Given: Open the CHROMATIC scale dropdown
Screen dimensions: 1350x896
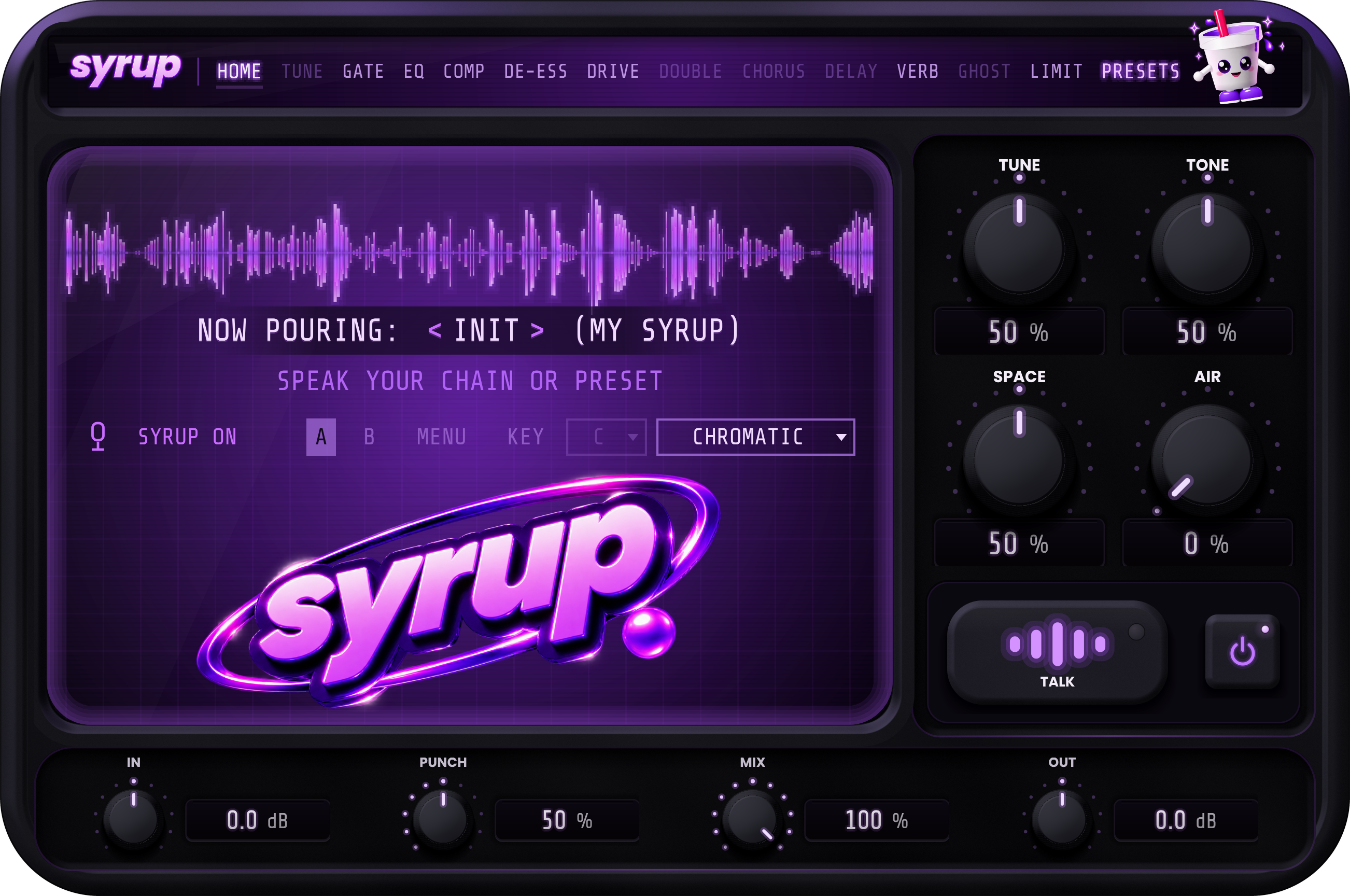Looking at the screenshot, I should click(x=755, y=437).
